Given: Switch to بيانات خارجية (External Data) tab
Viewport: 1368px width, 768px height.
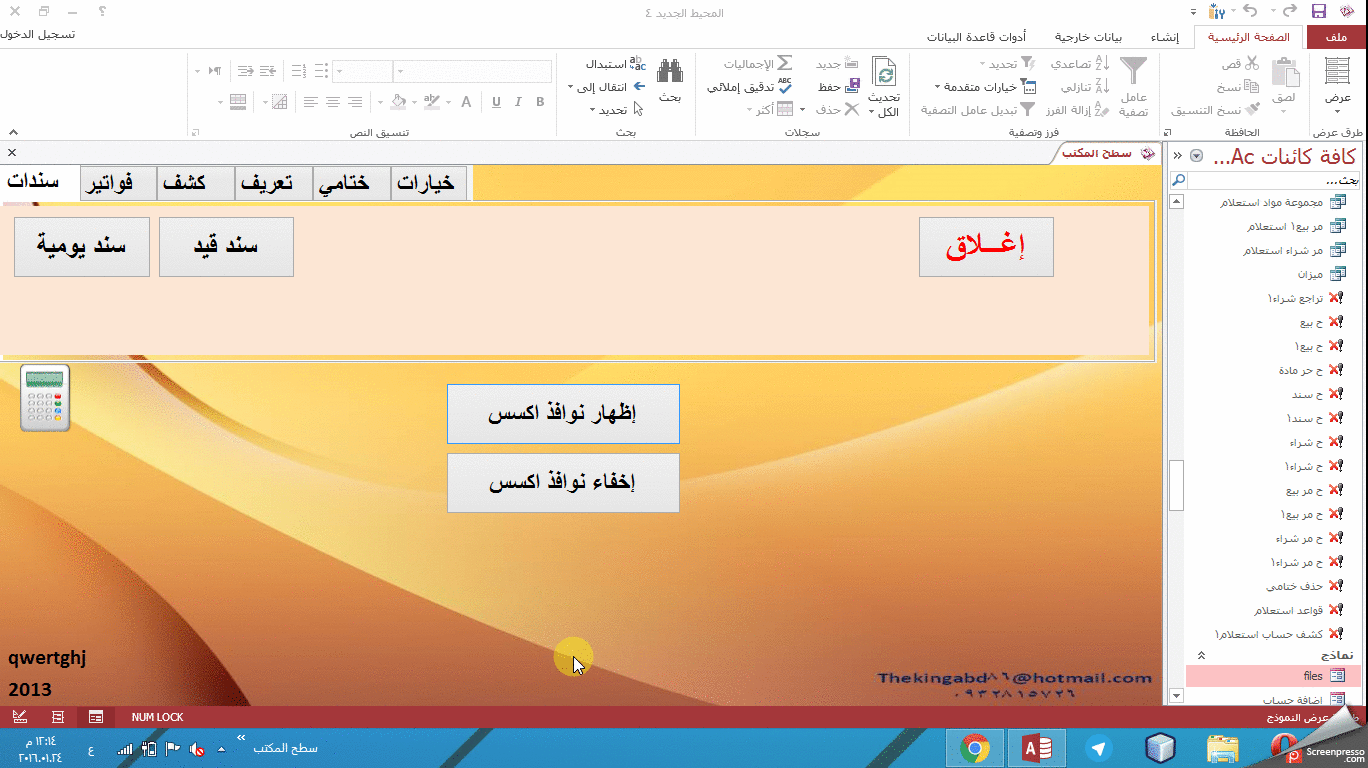Looking at the screenshot, I should coord(1088,37).
